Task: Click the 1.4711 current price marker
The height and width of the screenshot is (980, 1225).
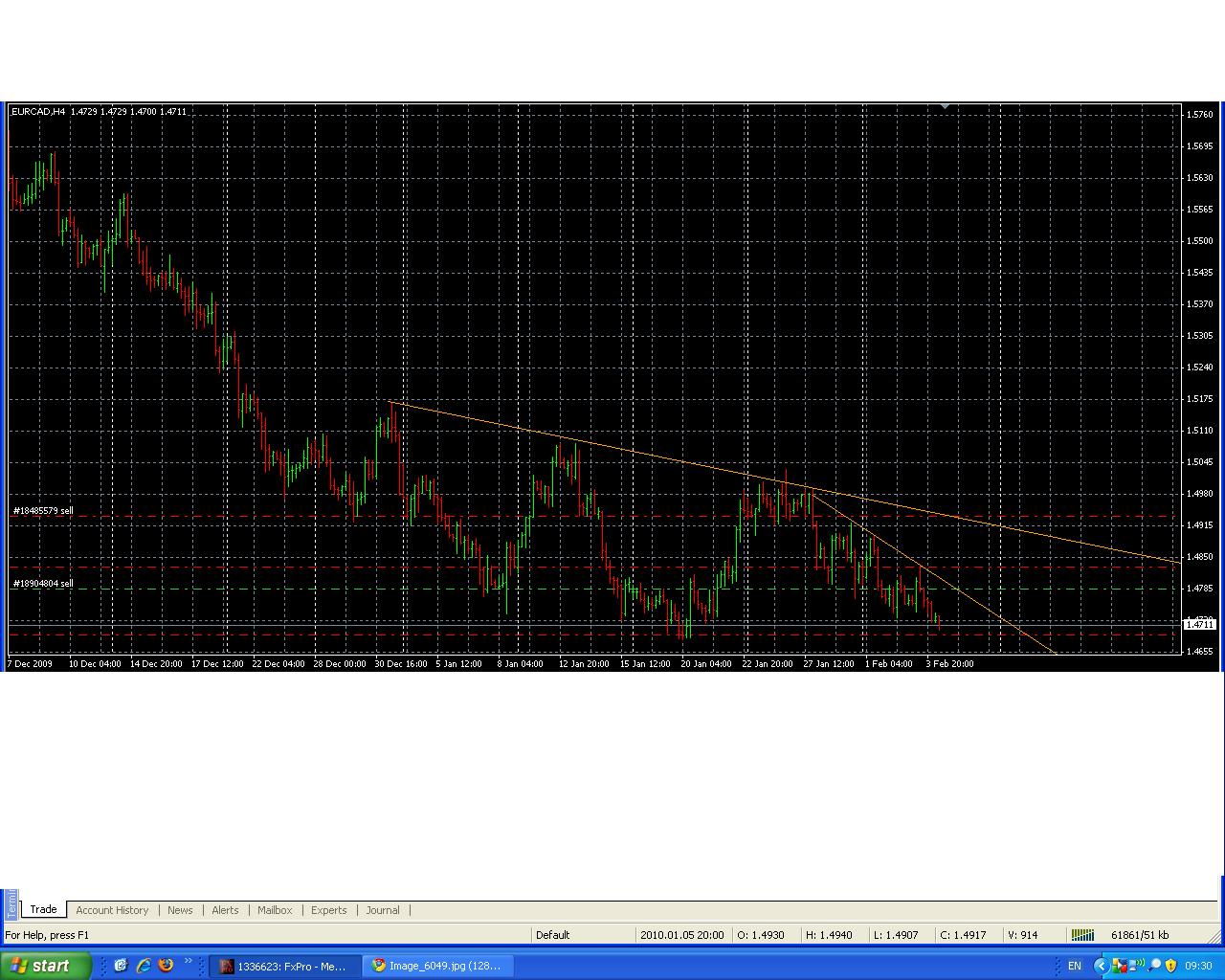Action: 1199,624
